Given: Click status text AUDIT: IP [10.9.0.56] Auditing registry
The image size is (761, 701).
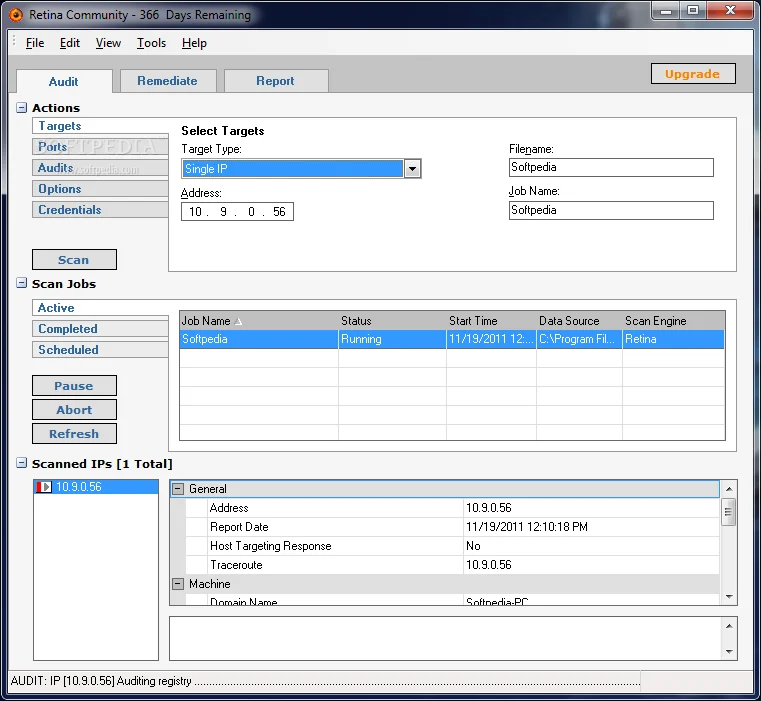Looking at the screenshot, I should 101,681.
